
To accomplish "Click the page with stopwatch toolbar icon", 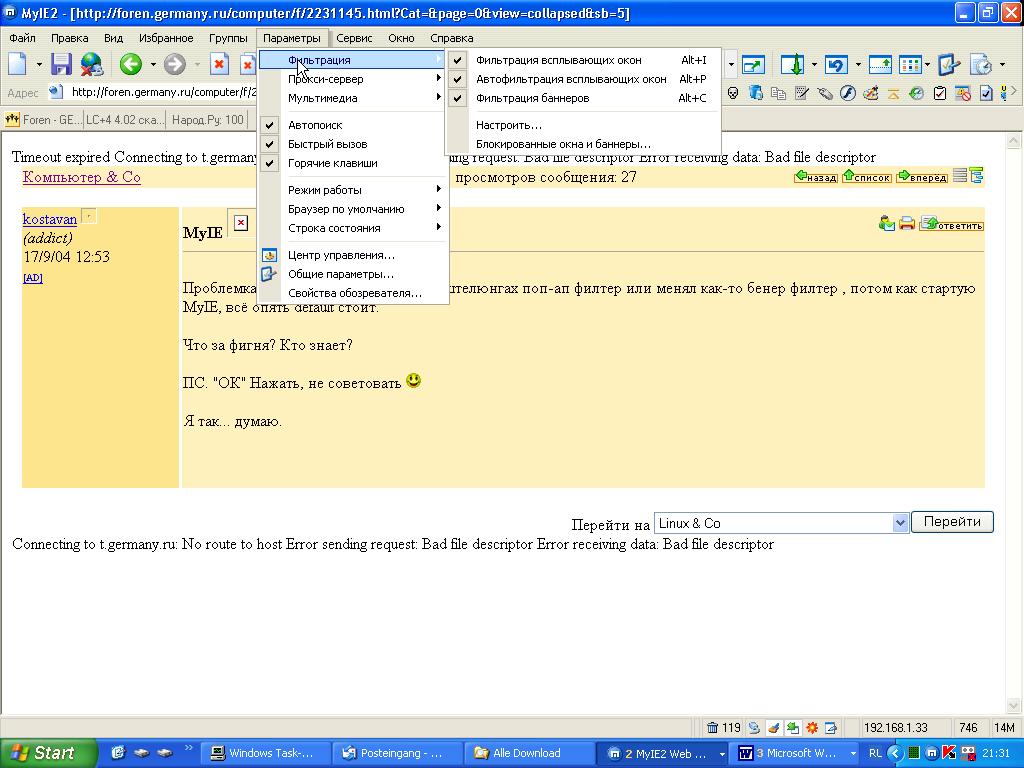I will click(x=981, y=65).
